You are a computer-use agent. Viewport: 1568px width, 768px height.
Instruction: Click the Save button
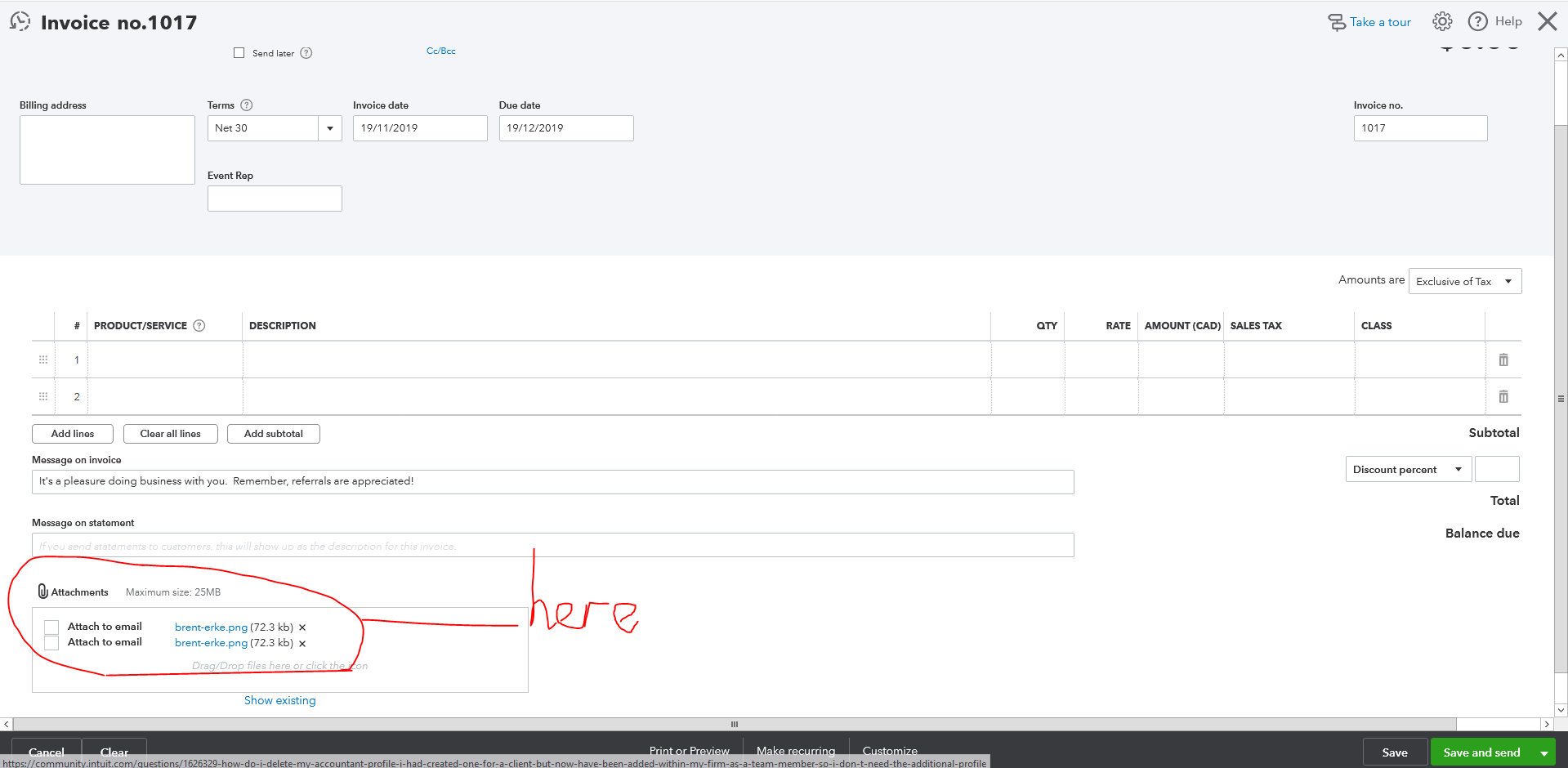(x=1395, y=752)
